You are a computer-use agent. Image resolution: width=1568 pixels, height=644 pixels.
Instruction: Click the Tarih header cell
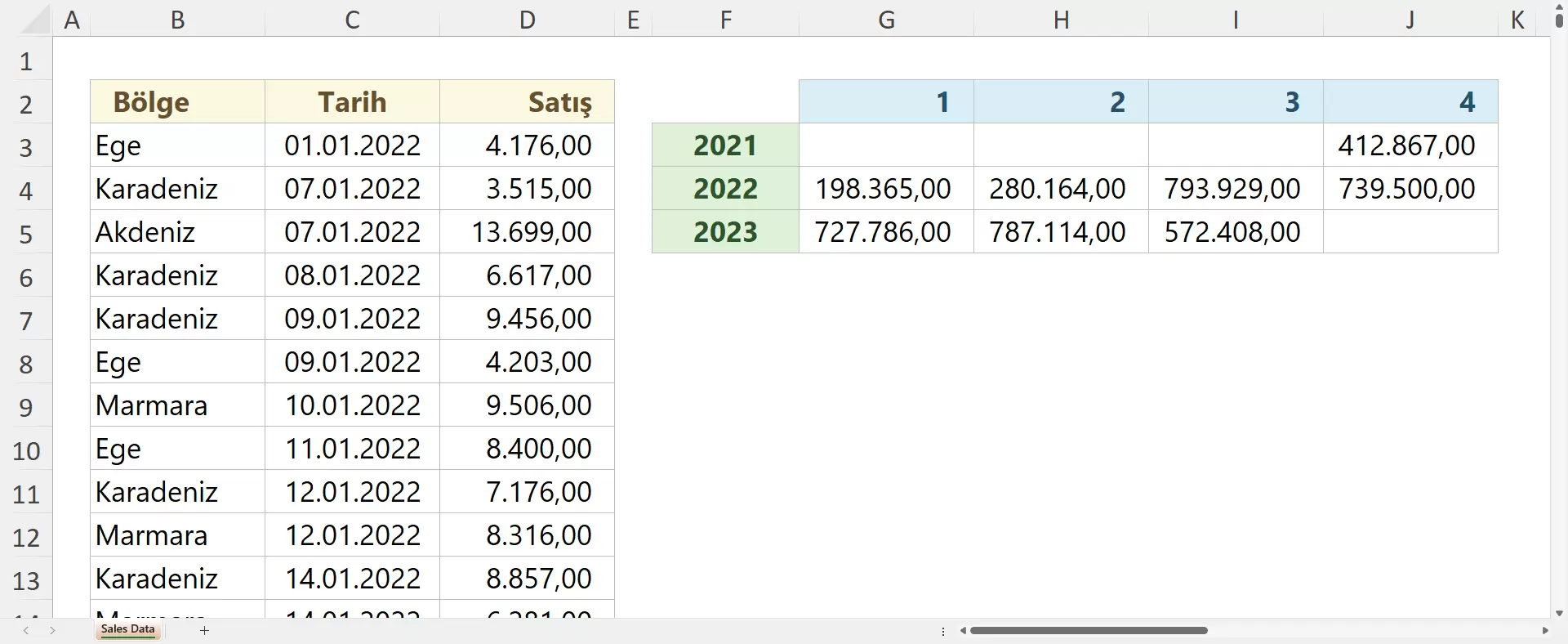[352, 101]
